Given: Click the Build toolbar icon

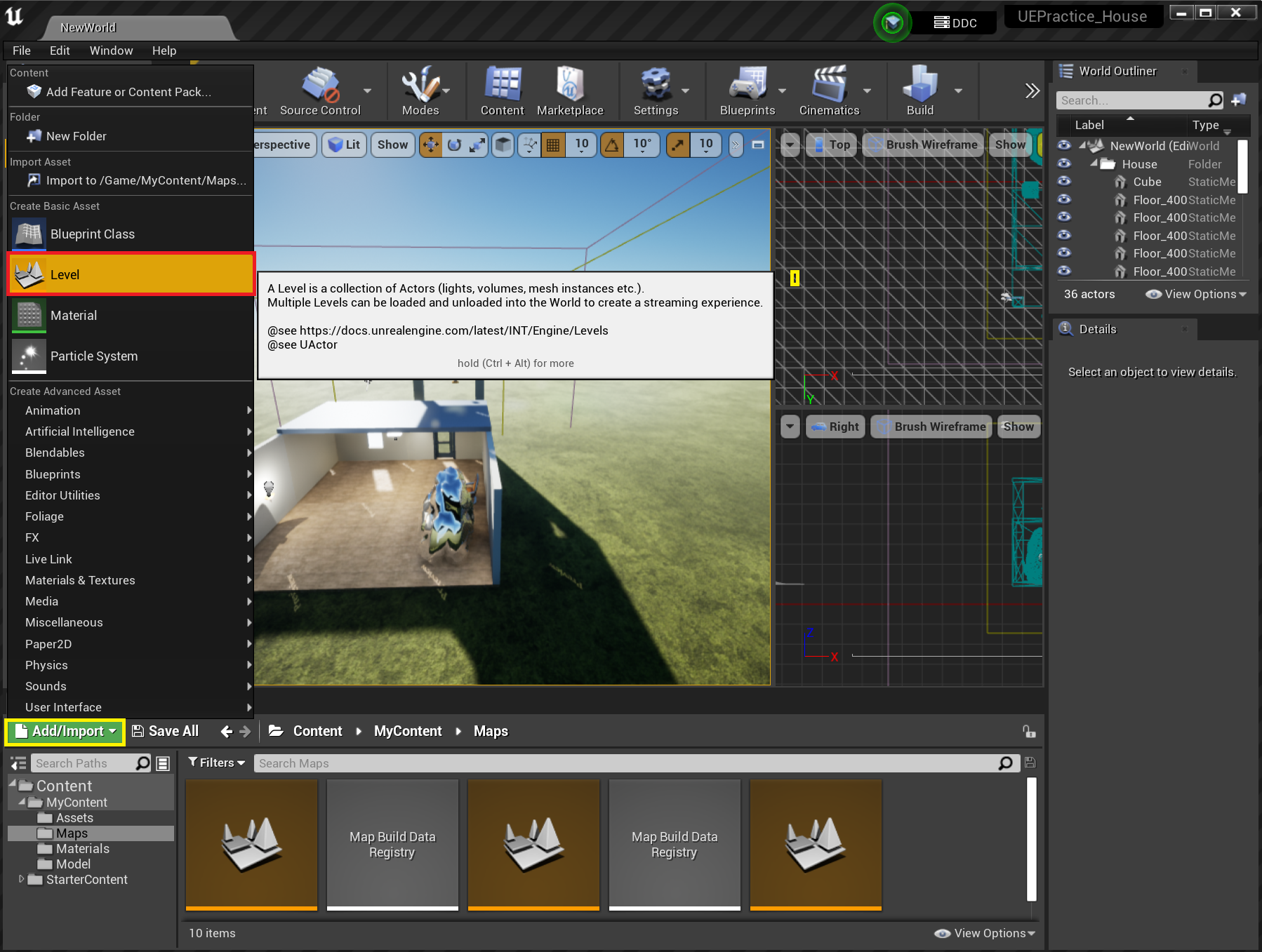Looking at the screenshot, I should click(x=920, y=91).
